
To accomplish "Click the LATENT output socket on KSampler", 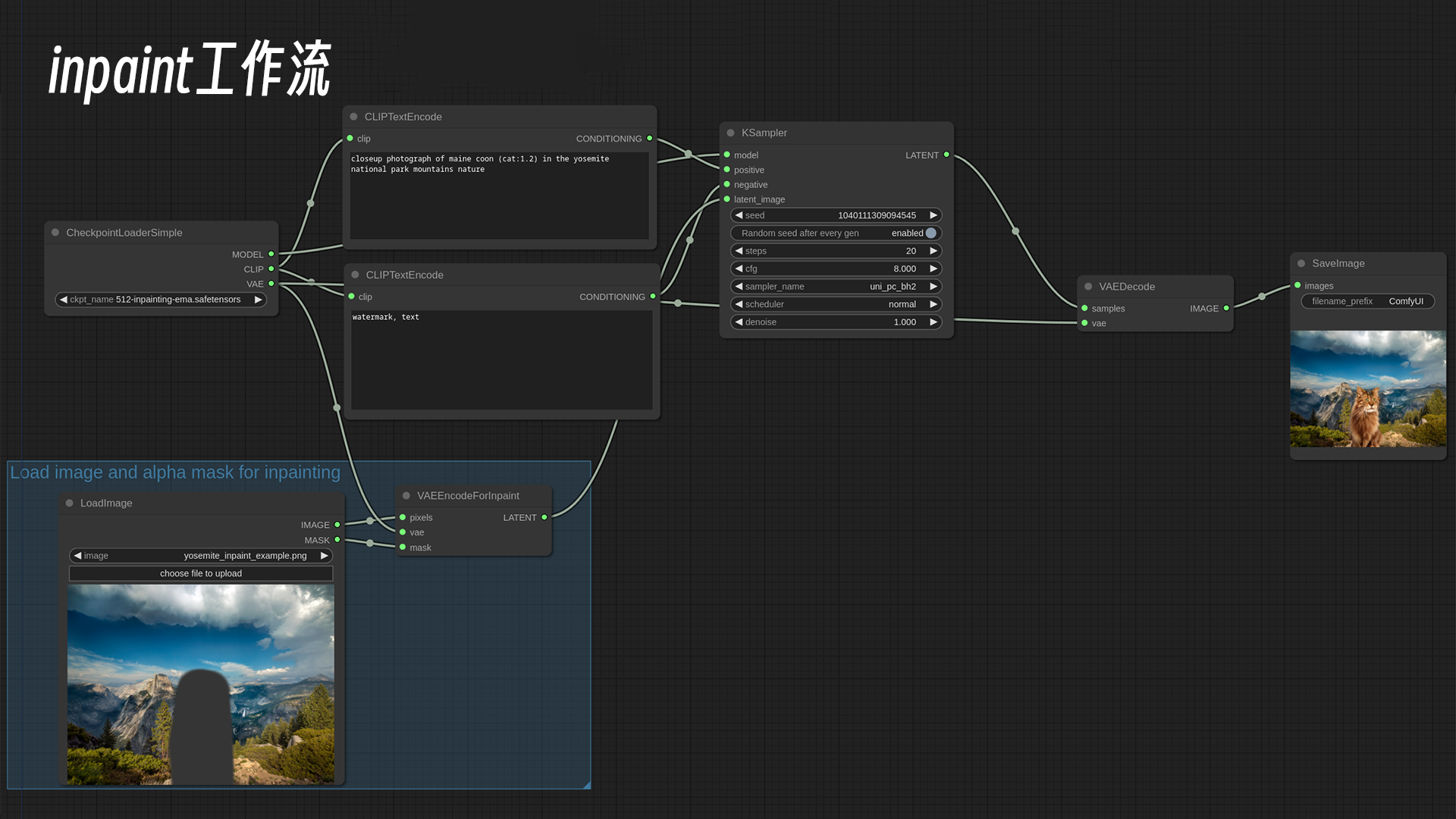I will 946,155.
